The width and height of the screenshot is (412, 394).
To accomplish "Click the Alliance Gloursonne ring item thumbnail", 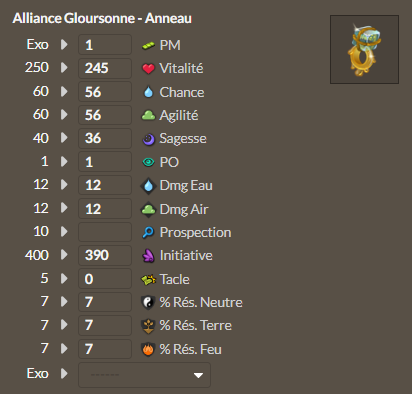I will coord(364,49).
